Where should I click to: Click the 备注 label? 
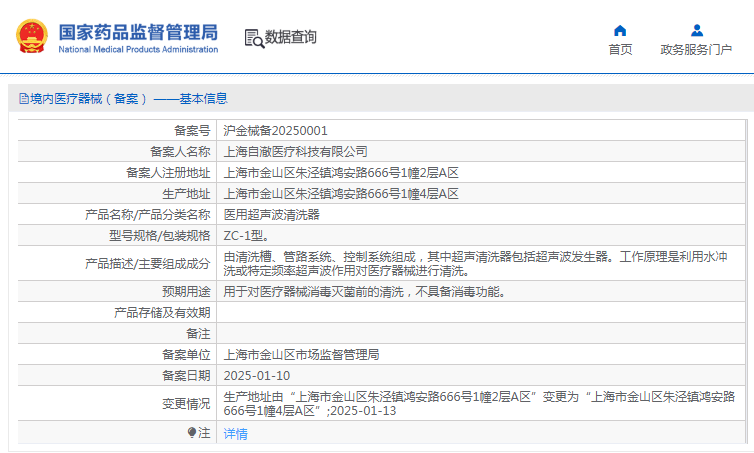point(199,334)
